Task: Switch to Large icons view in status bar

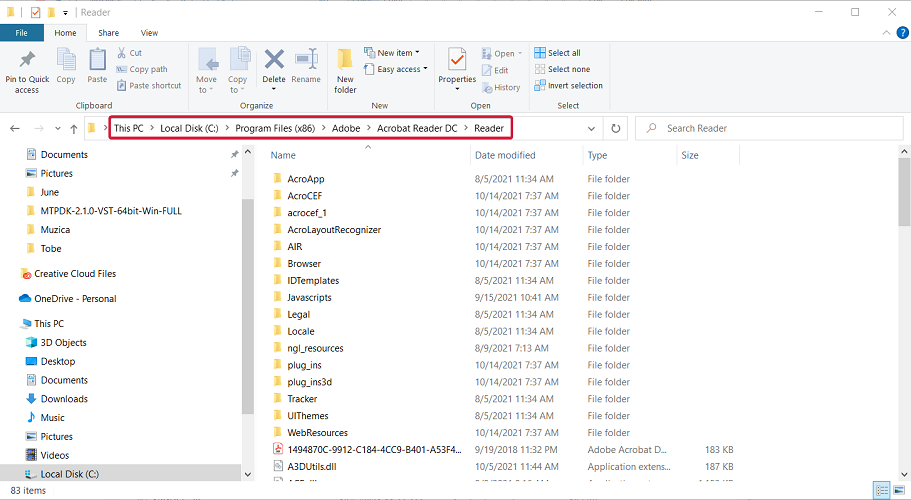Action: 899,491
